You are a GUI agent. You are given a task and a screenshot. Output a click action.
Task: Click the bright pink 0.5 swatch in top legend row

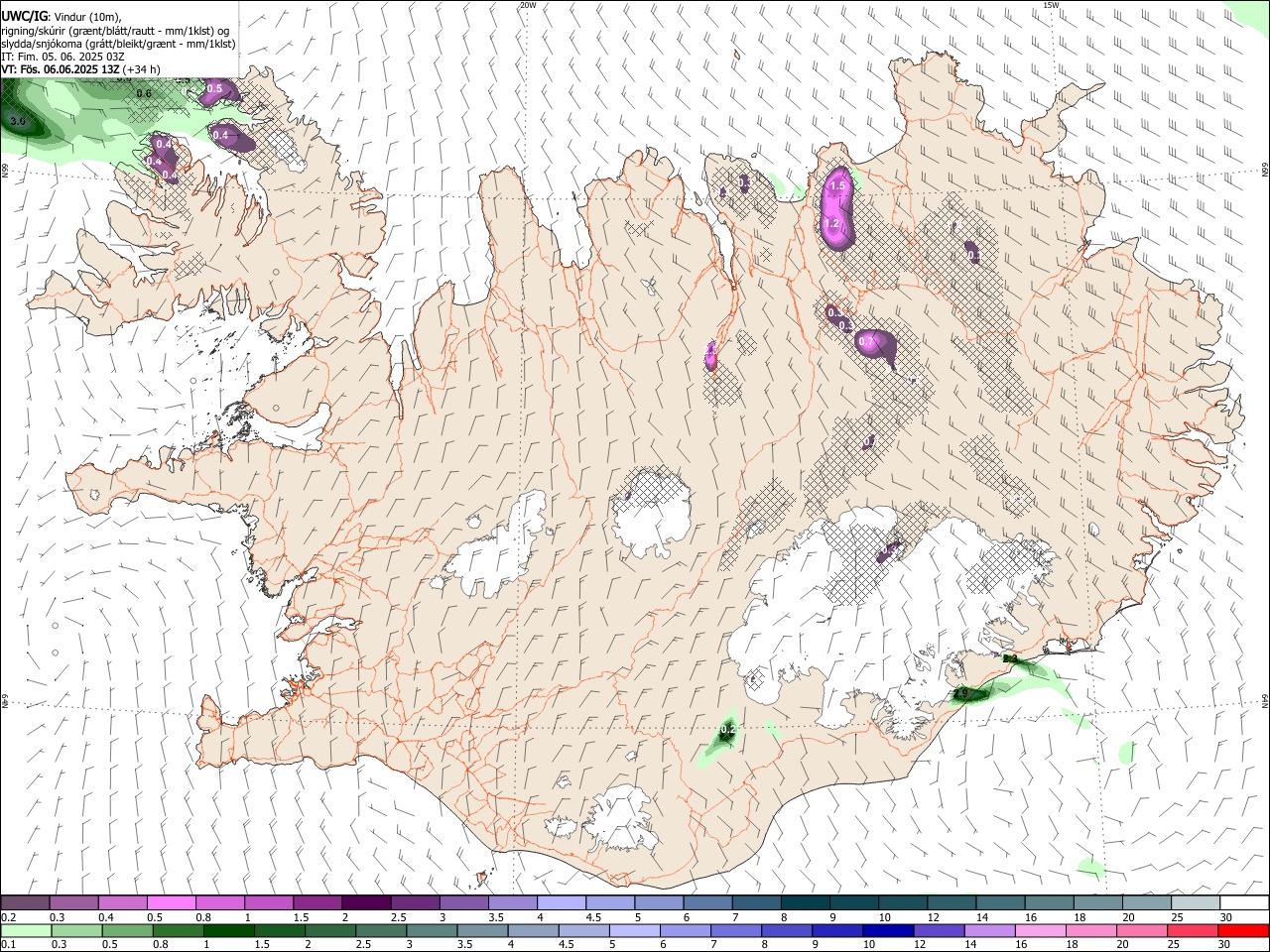(171, 902)
